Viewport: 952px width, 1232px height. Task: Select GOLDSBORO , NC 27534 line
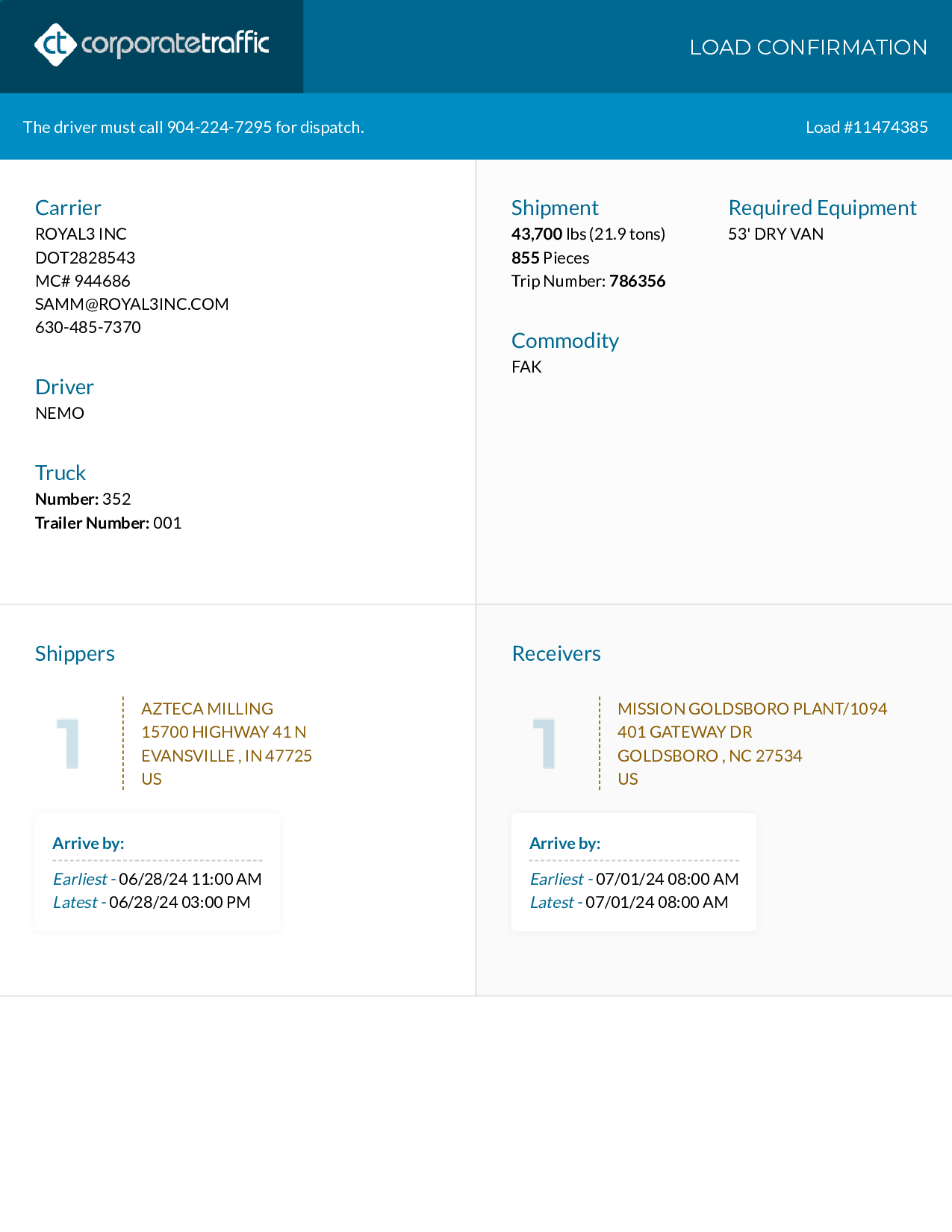pos(710,756)
